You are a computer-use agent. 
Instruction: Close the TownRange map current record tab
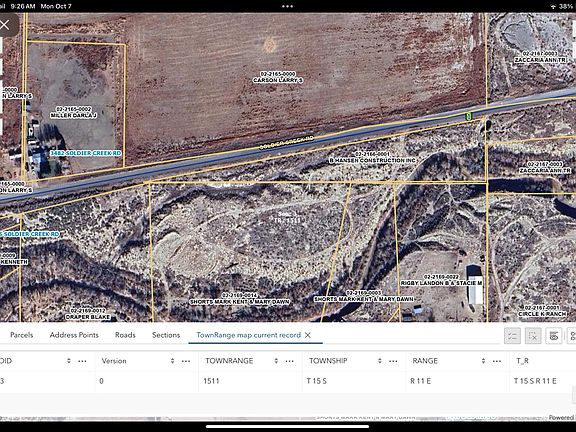click(x=308, y=335)
